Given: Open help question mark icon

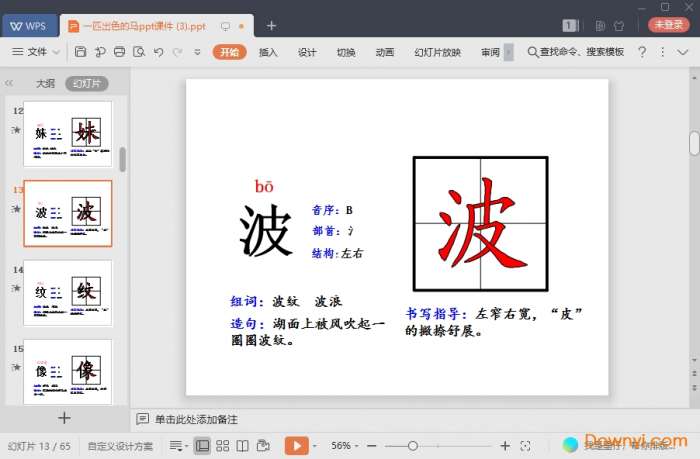Looking at the screenshot, I should (x=642, y=52).
